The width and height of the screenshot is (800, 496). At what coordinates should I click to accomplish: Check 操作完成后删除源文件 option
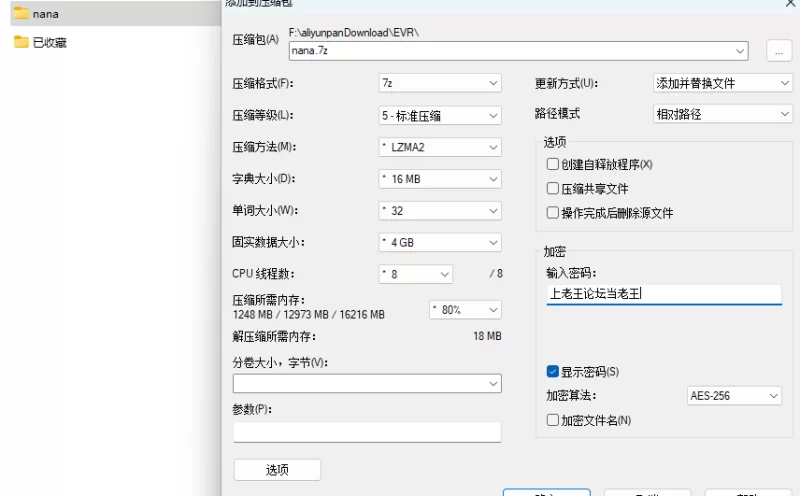point(553,213)
